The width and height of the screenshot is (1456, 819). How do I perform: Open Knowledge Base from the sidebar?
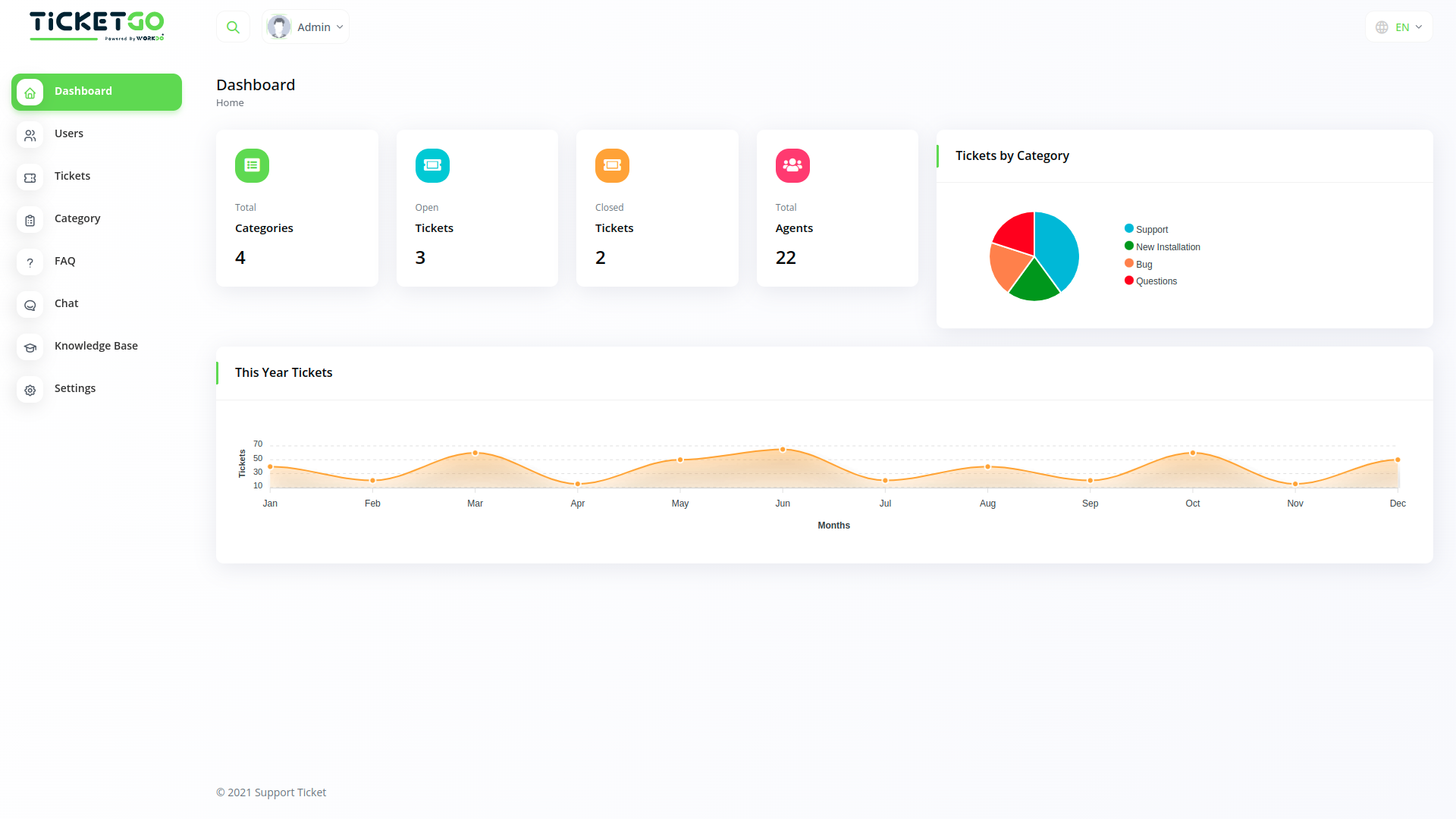coord(96,346)
